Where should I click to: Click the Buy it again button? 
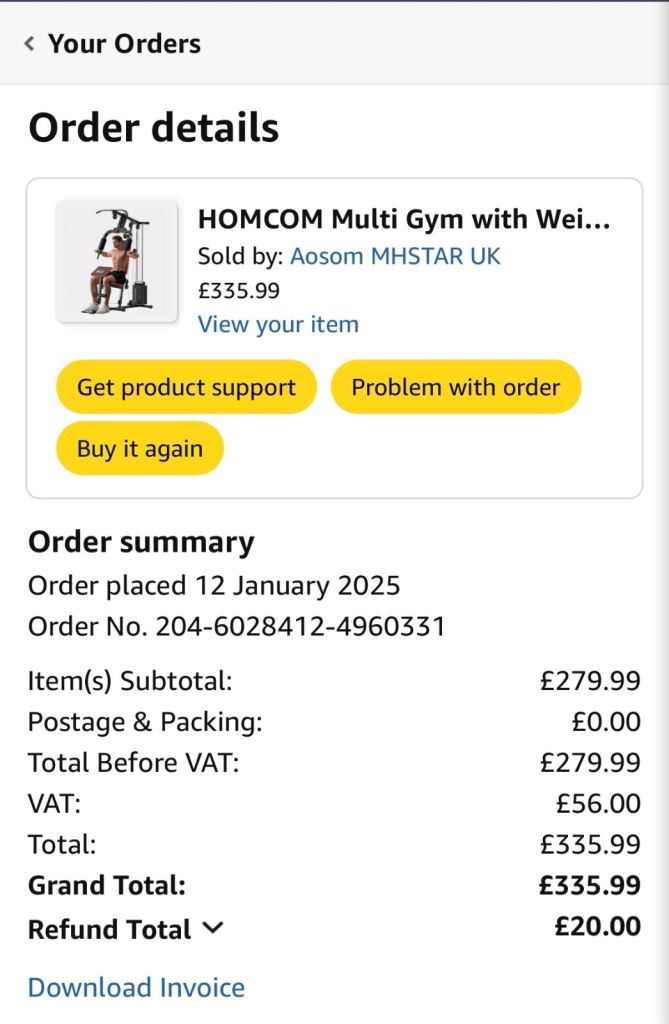[140, 449]
